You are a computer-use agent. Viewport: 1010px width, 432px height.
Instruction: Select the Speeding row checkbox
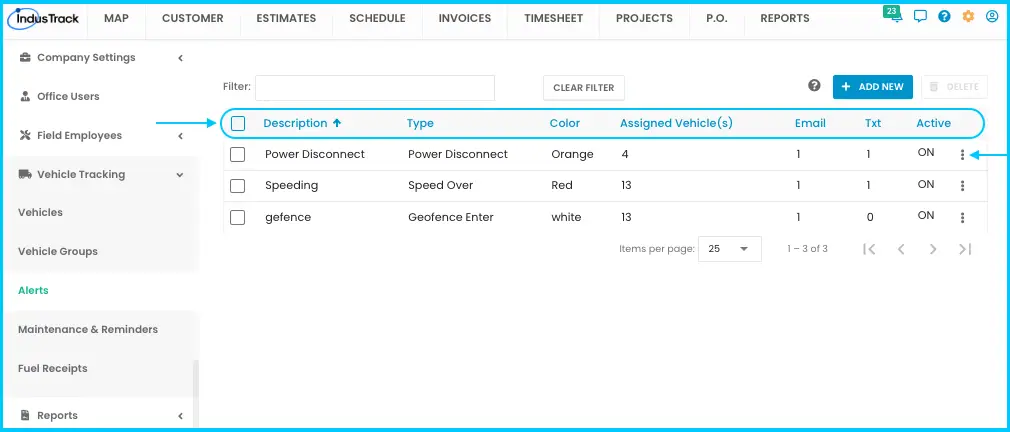point(238,185)
